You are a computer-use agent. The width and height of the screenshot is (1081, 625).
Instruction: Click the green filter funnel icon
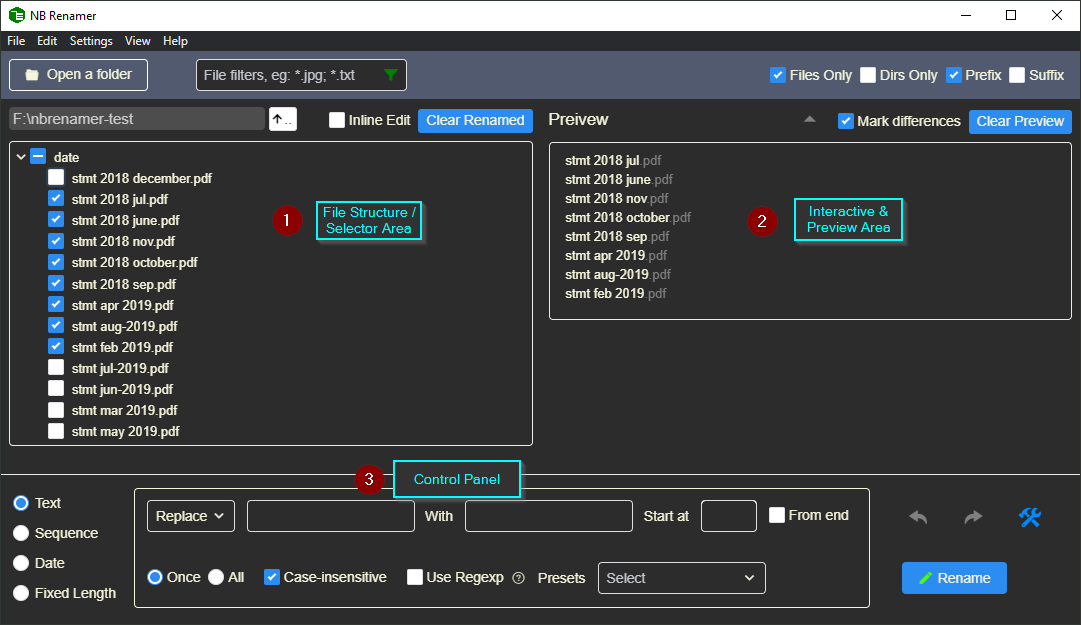[390, 75]
